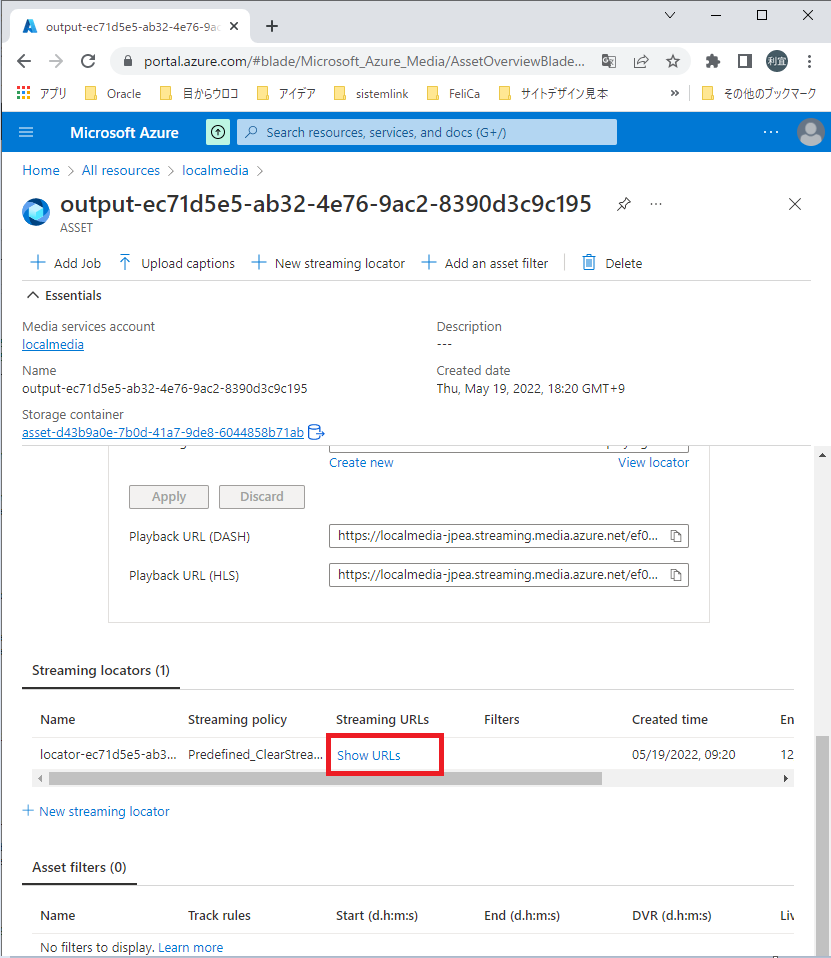Click the locator table left scroll arrow
The height and width of the screenshot is (958, 831).
[40, 778]
